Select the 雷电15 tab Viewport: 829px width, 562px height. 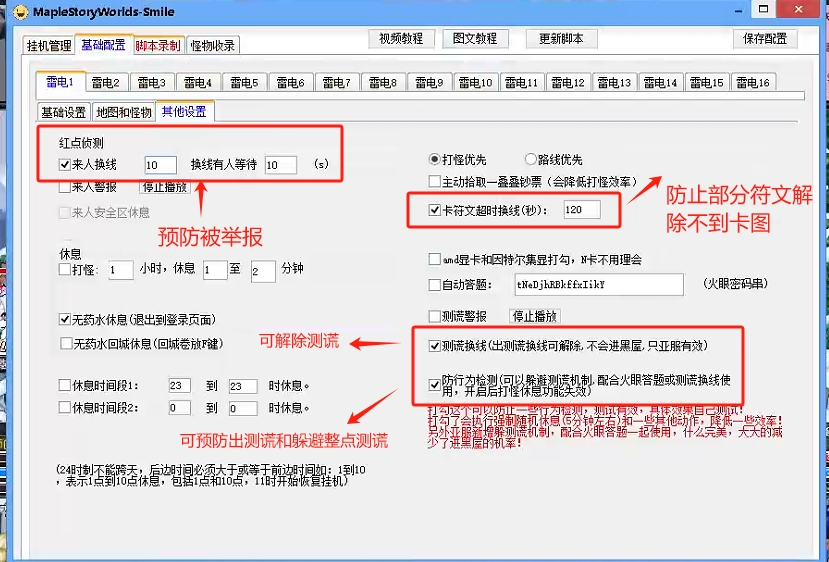point(706,82)
